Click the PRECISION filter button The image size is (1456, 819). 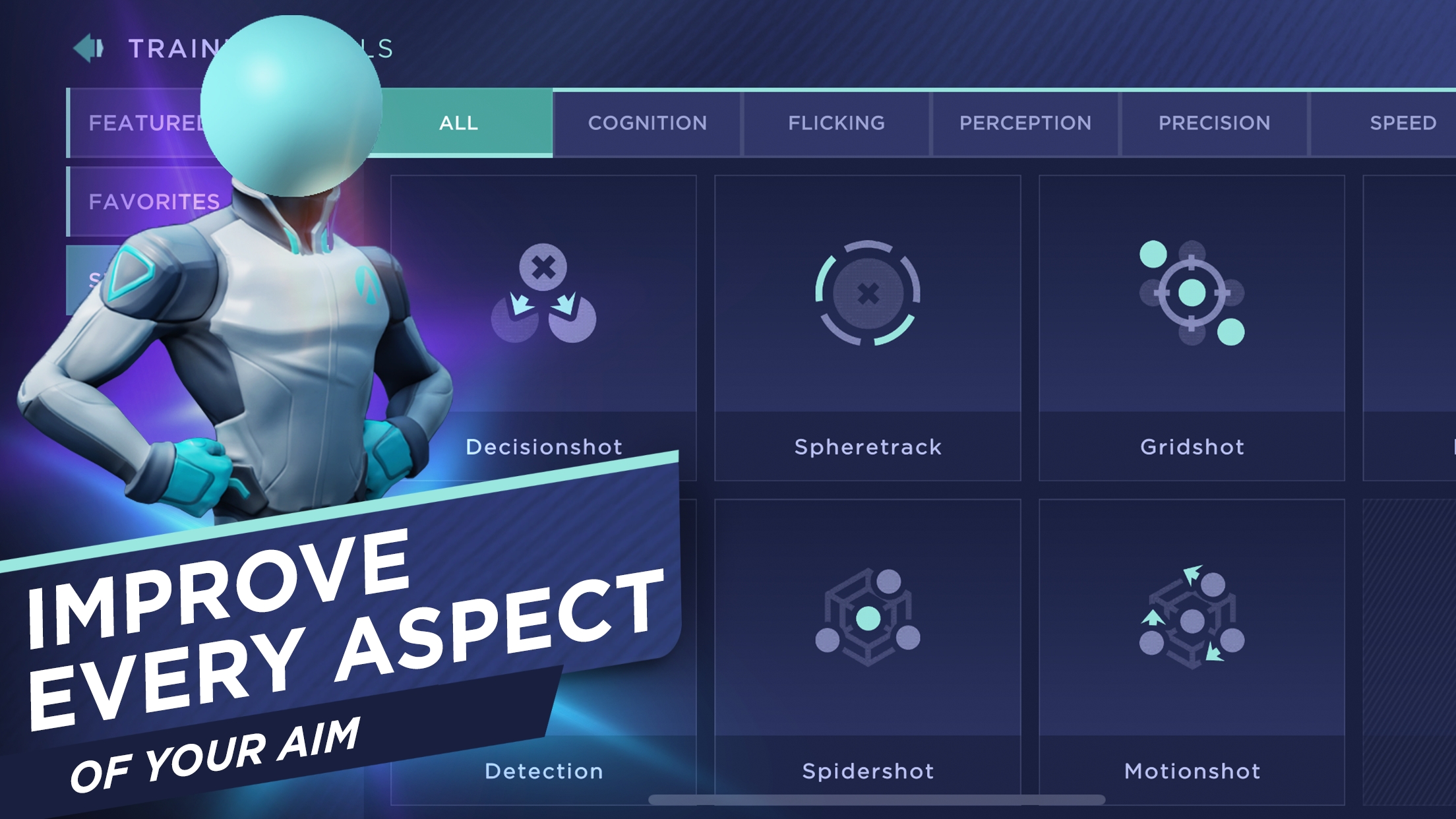[x=1213, y=122]
